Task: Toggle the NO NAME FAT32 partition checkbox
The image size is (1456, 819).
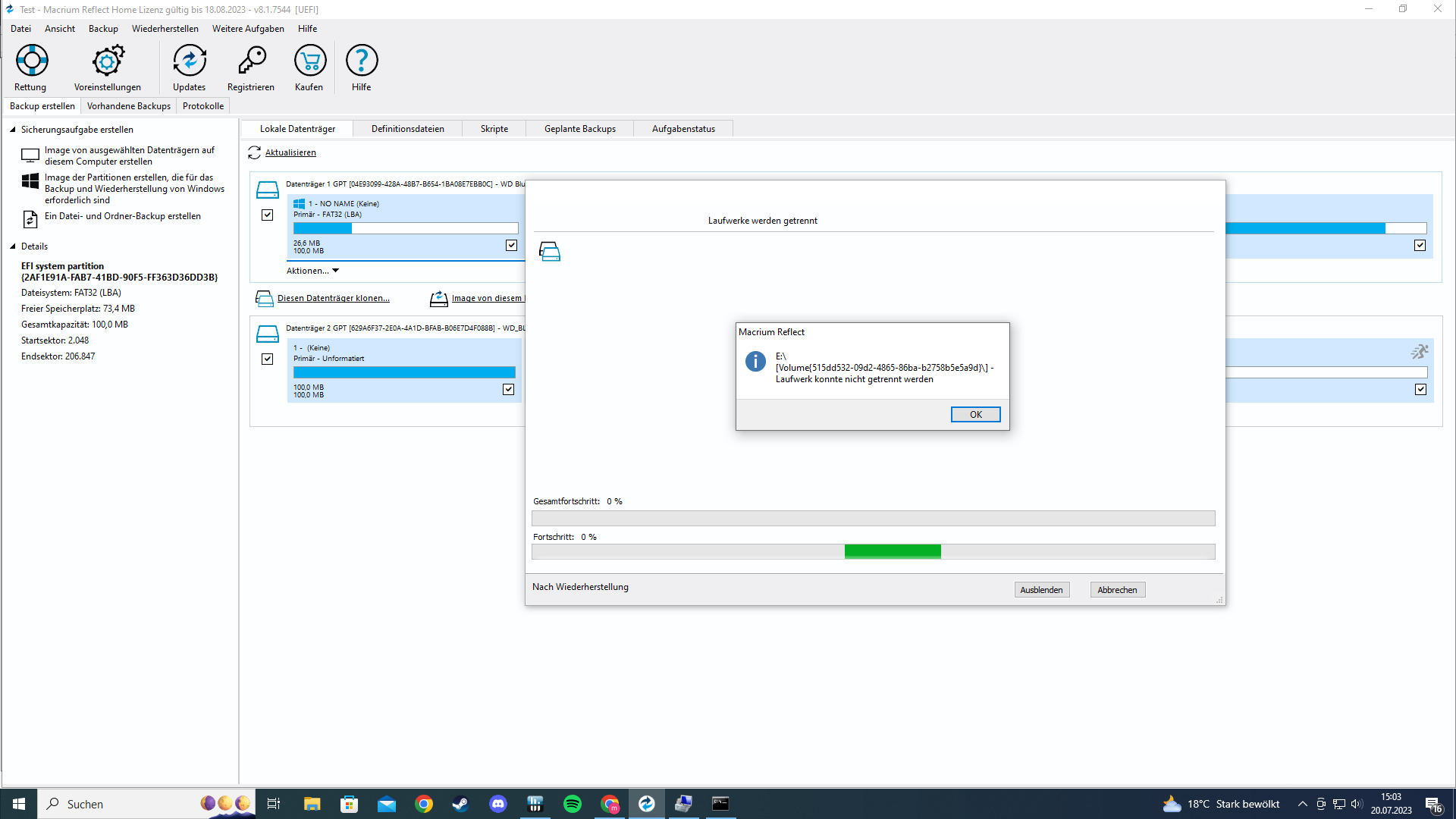Action: pos(511,246)
